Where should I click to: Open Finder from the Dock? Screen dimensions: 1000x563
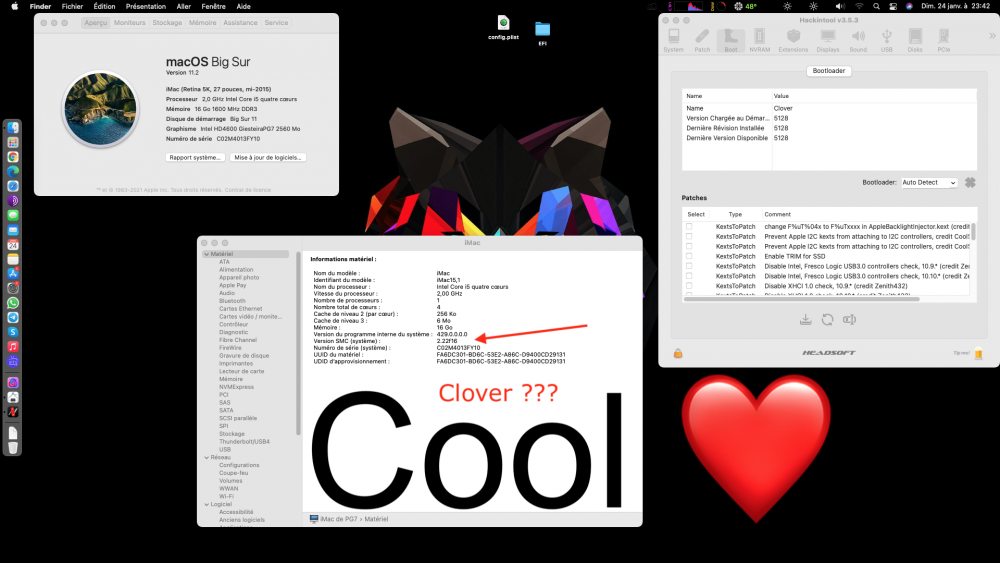(x=13, y=128)
